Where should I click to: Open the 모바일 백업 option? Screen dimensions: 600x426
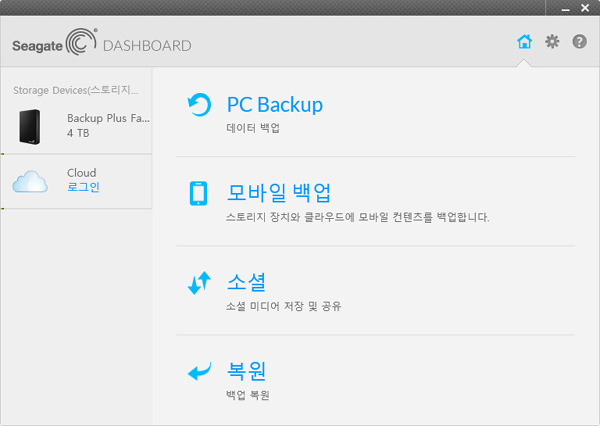(279, 193)
